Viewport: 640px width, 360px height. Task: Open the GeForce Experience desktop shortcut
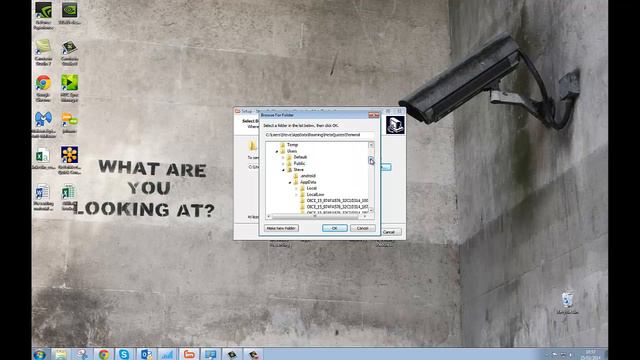point(43,16)
